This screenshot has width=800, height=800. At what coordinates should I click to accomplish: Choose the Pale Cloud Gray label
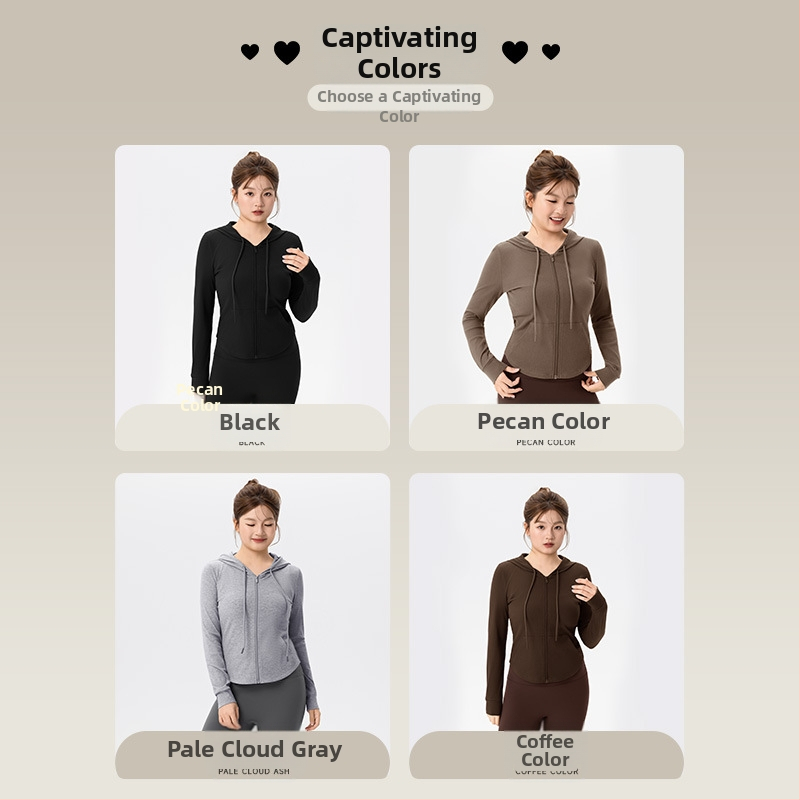[x=255, y=749]
